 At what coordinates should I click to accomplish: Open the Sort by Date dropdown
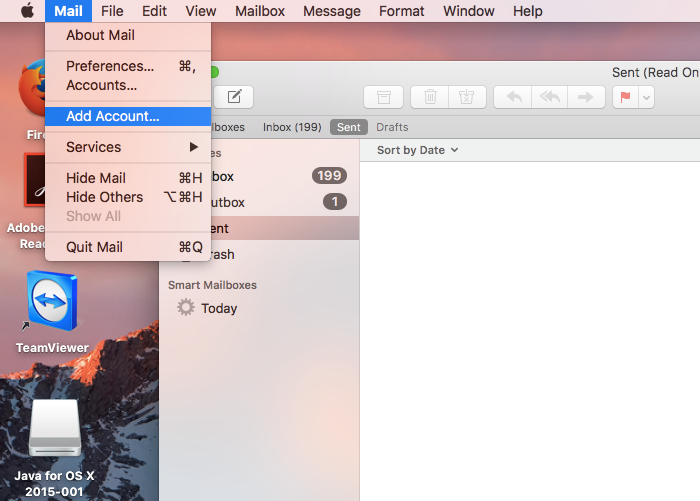click(x=417, y=150)
